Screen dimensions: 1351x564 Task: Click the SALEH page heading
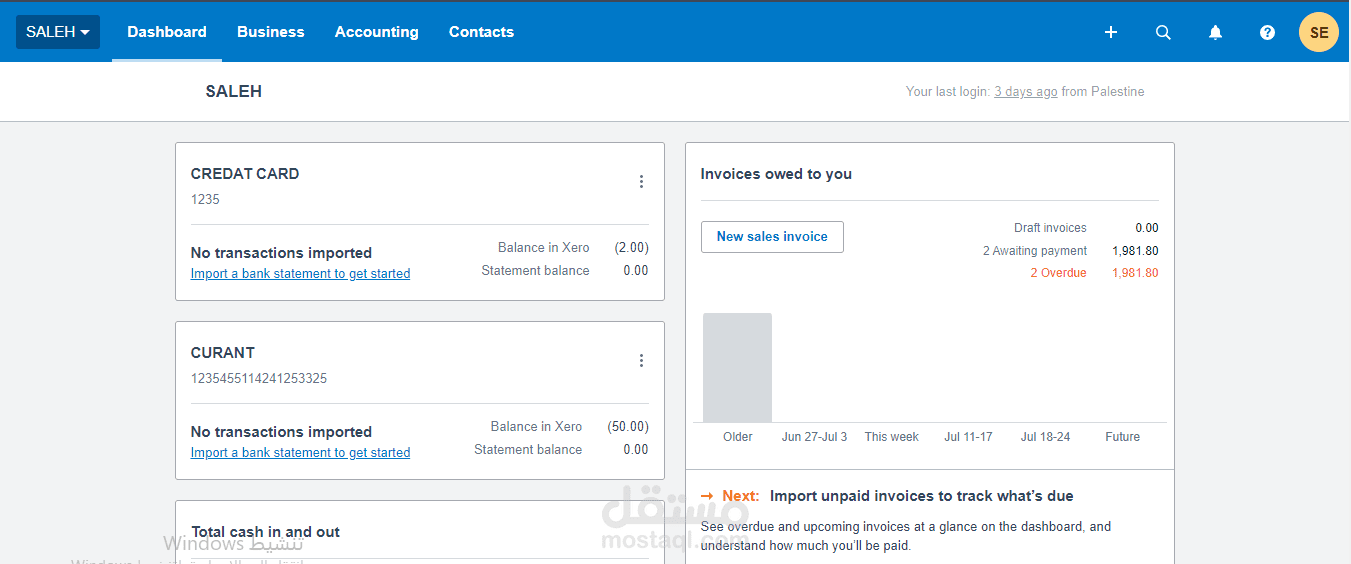pyautogui.click(x=234, y=92)
